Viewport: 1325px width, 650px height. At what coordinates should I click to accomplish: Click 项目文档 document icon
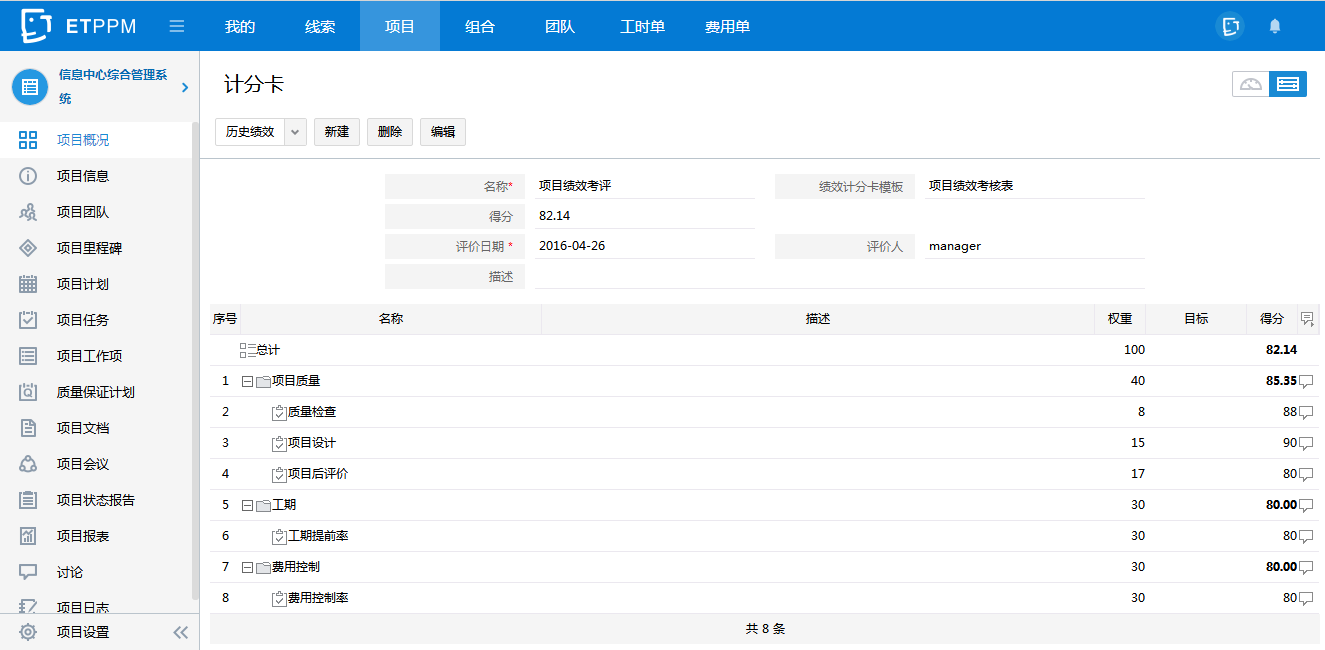pos(28,428)
